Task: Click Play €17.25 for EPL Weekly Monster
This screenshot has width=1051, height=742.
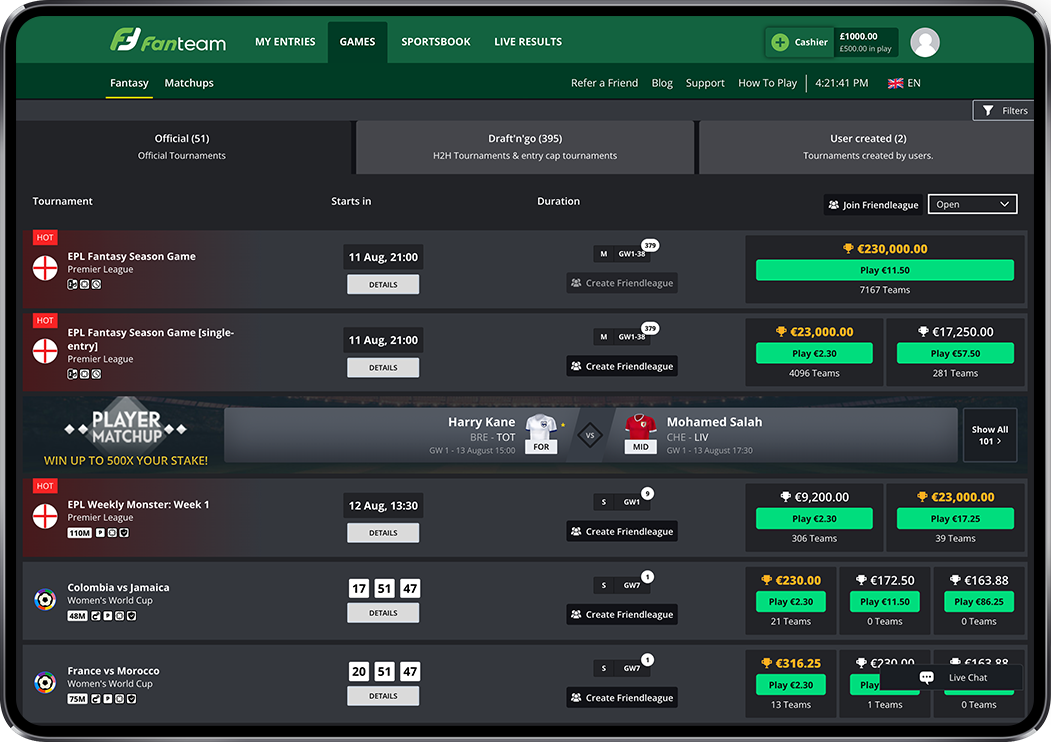Action: tap(955, 519)
